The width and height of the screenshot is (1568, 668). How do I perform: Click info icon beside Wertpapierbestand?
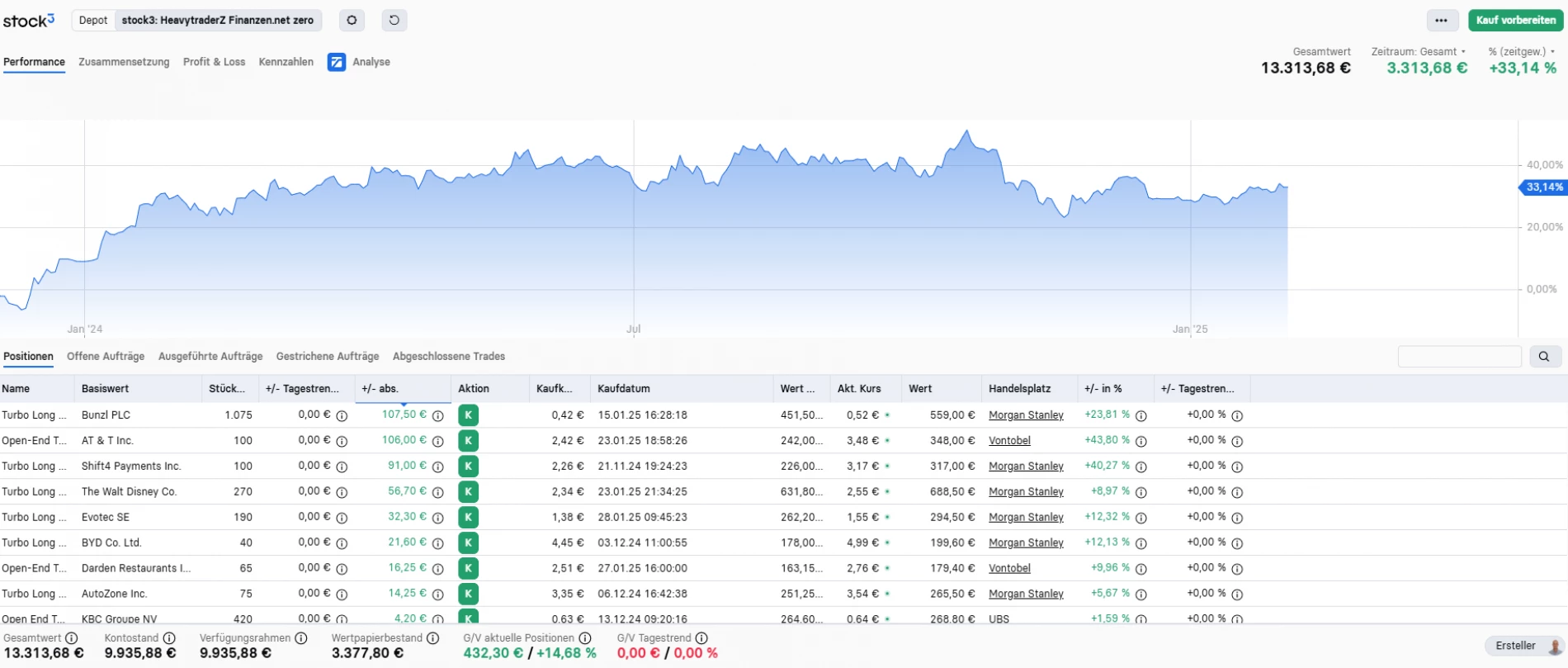tap(433, 638)
